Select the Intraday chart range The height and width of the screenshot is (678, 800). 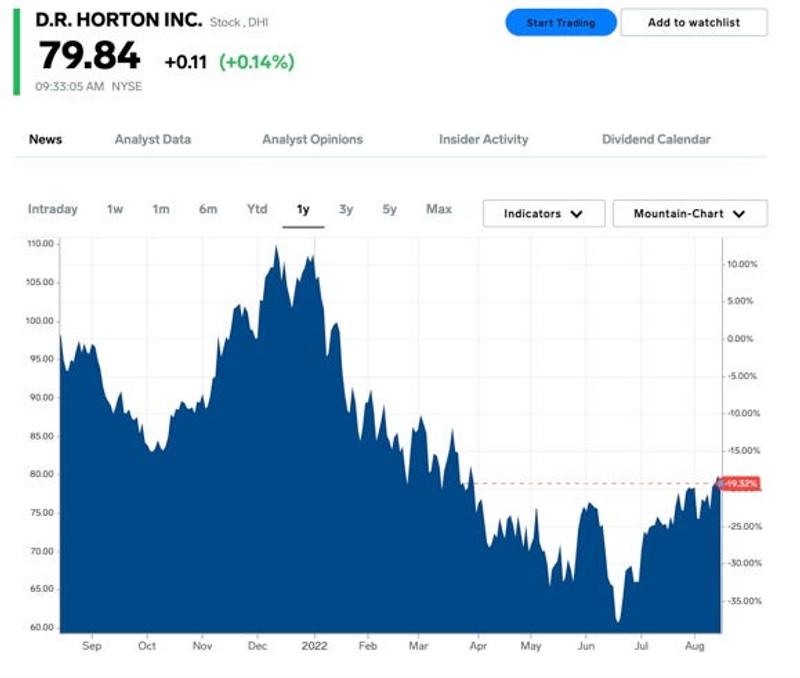(x=53, y=209)
